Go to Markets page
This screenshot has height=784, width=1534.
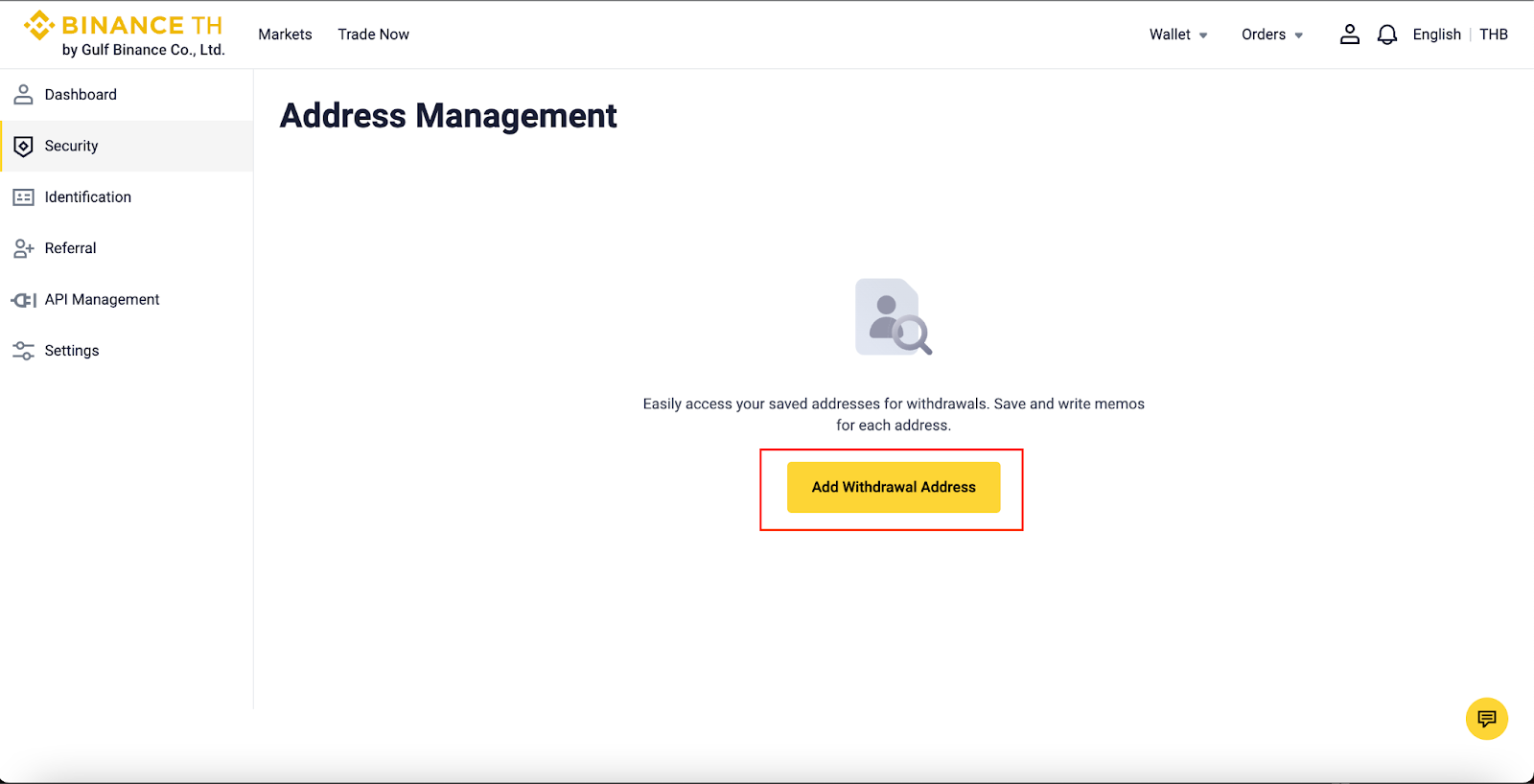coord(285,35)
